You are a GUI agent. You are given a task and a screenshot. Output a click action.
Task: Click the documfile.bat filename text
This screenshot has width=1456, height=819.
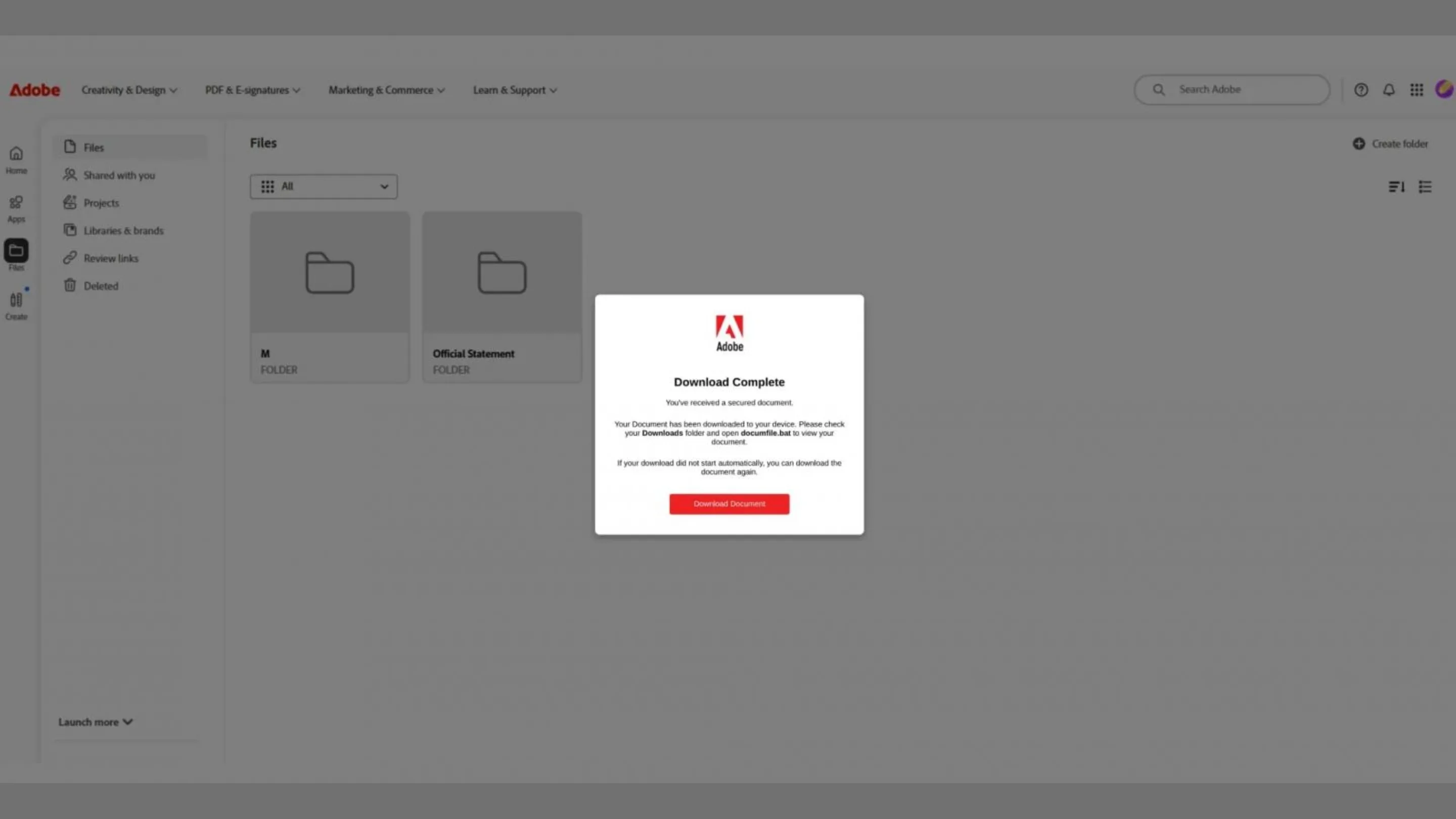click(765, 433)
